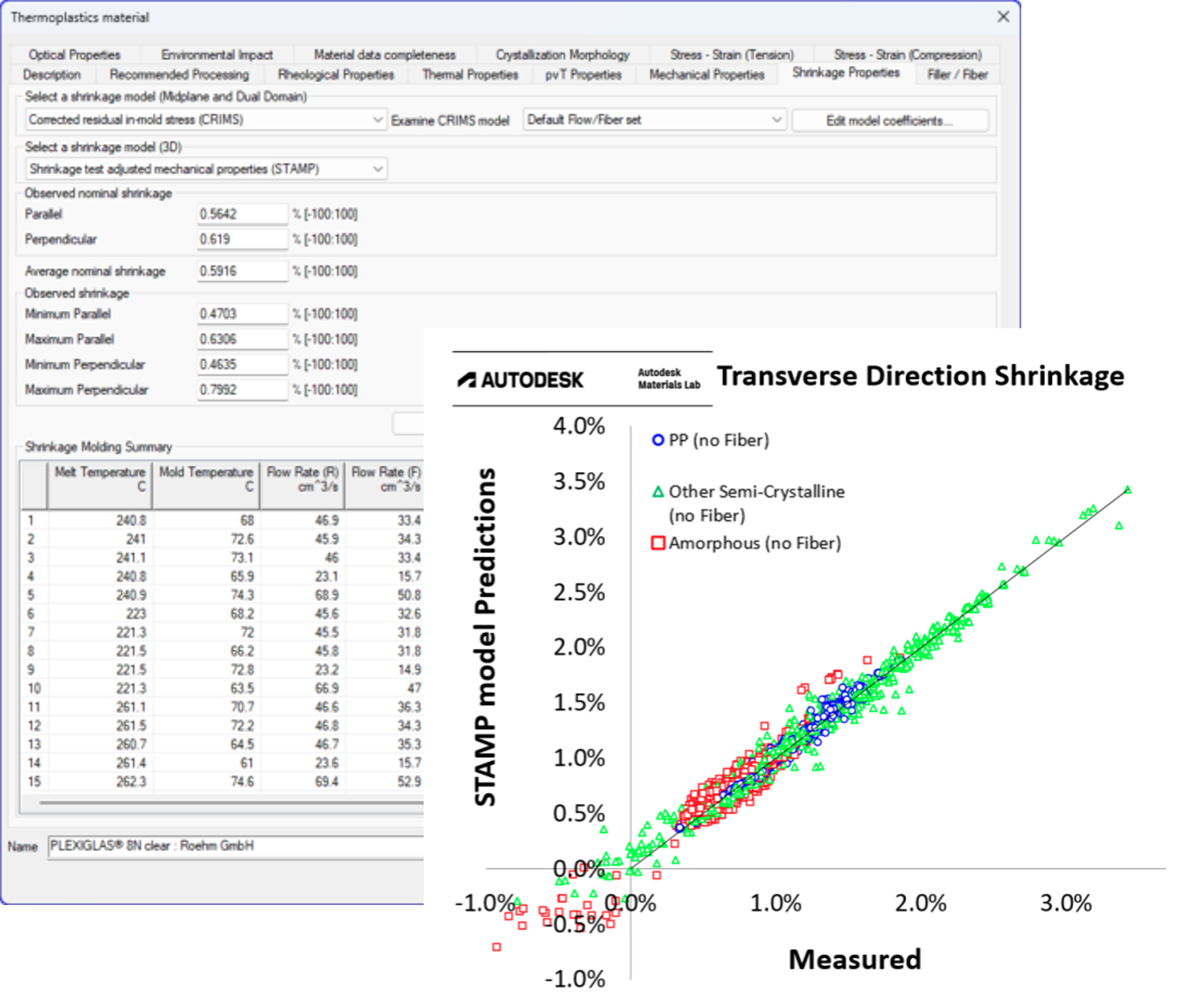Click the Melt Temperature column header

pyautogui.click(x=99, y=486)
